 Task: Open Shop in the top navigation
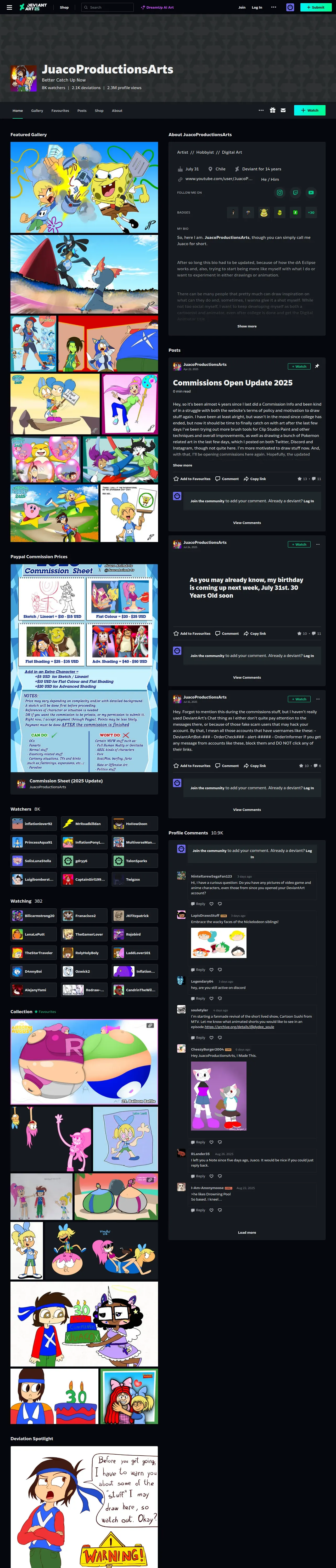(64, 7)
